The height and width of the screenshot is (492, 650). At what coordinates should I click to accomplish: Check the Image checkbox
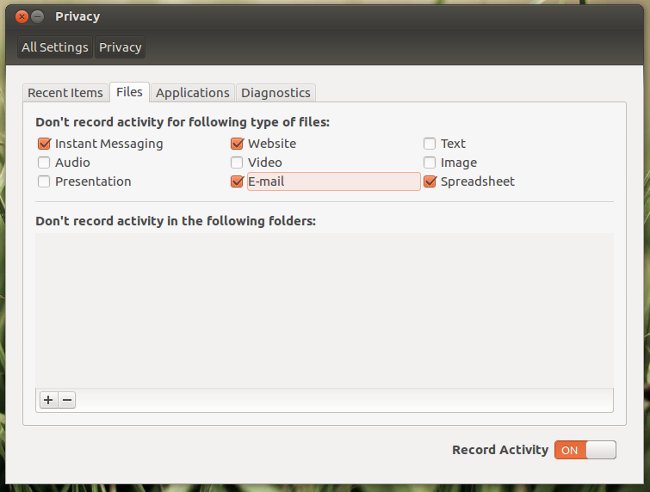point(430,163)
